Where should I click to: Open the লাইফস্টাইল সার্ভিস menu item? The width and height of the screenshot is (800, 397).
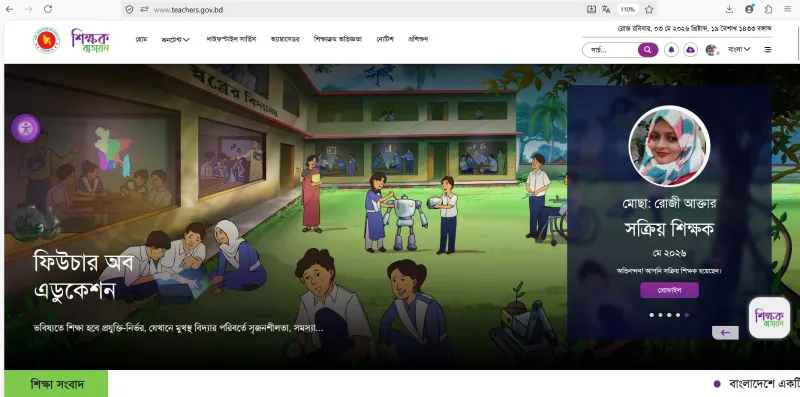point(231,39)
